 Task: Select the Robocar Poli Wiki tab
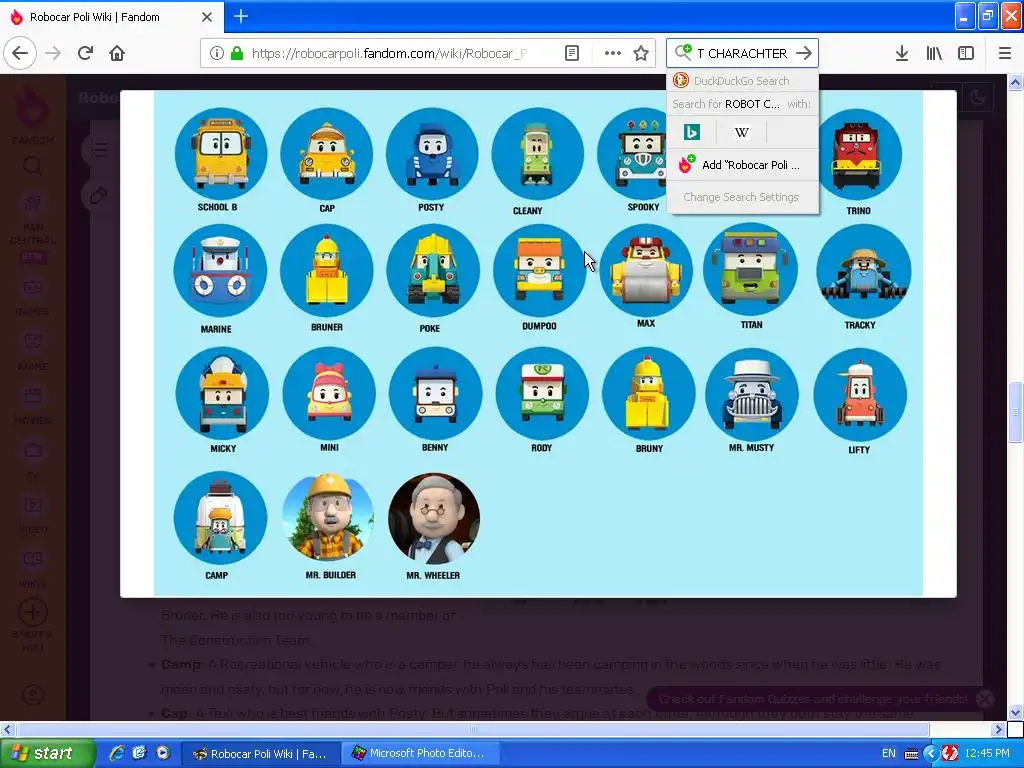click(111, 17)
